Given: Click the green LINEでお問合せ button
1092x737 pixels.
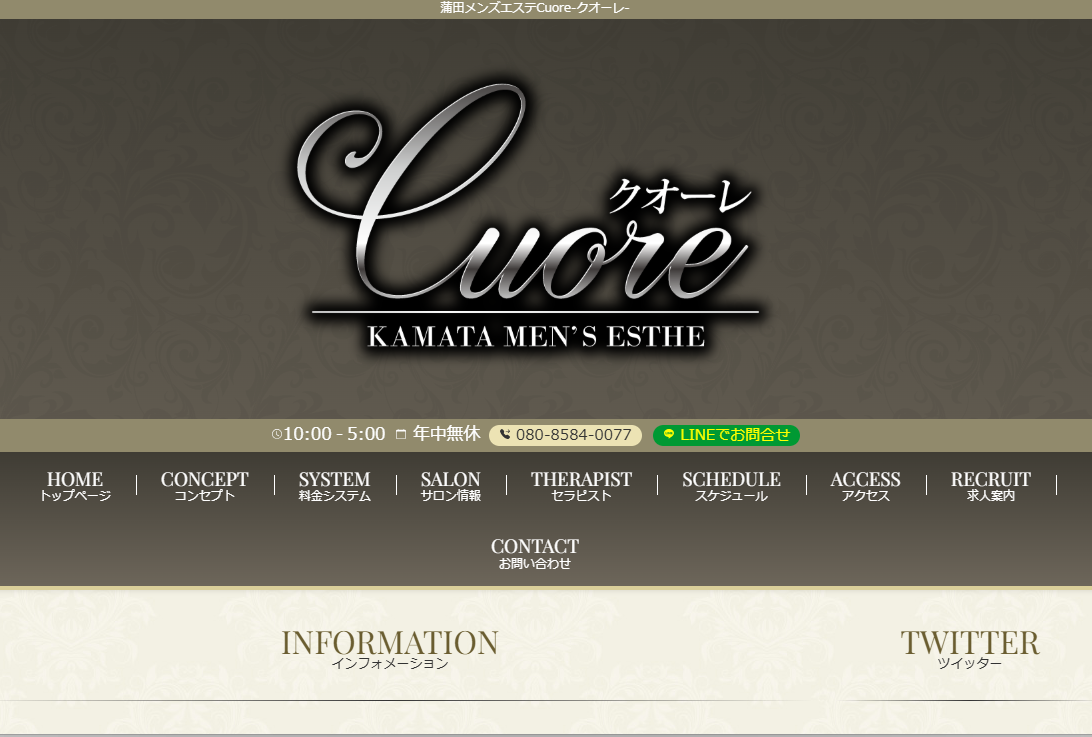Looking at the screenshot, I should click(726, 435).
